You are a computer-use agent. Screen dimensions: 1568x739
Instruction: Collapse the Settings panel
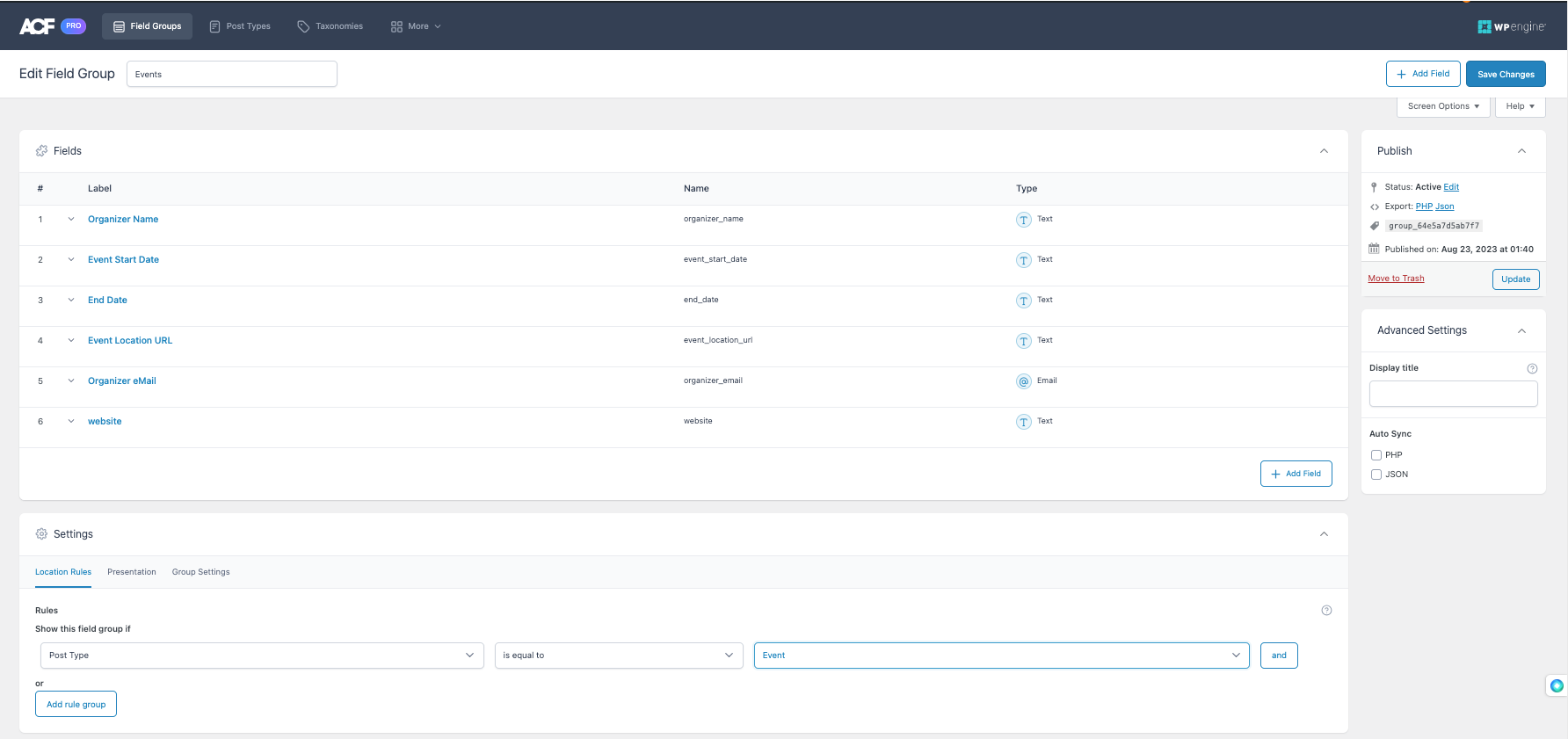click(1324, 534)
